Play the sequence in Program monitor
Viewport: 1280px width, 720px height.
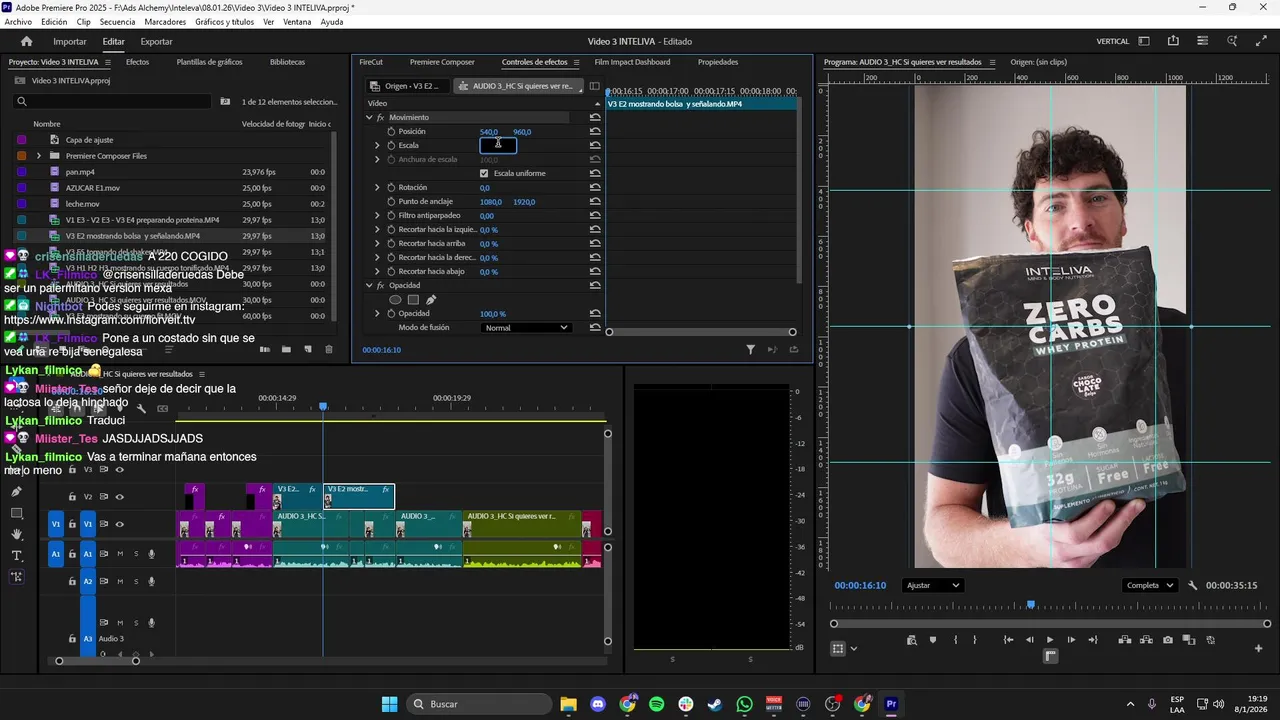[x=1050, y=640]
